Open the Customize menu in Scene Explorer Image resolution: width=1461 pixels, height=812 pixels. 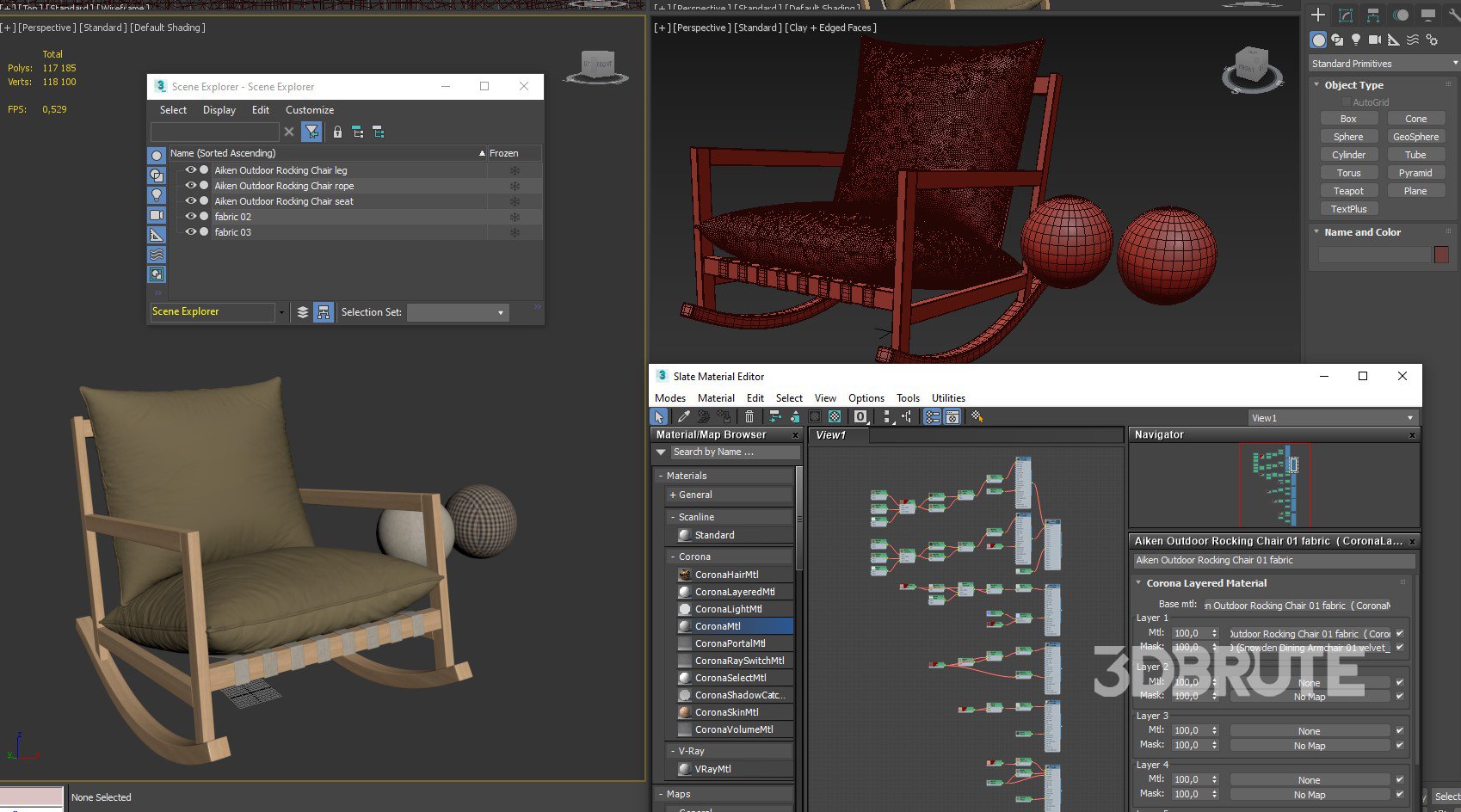tap(309, 110)
